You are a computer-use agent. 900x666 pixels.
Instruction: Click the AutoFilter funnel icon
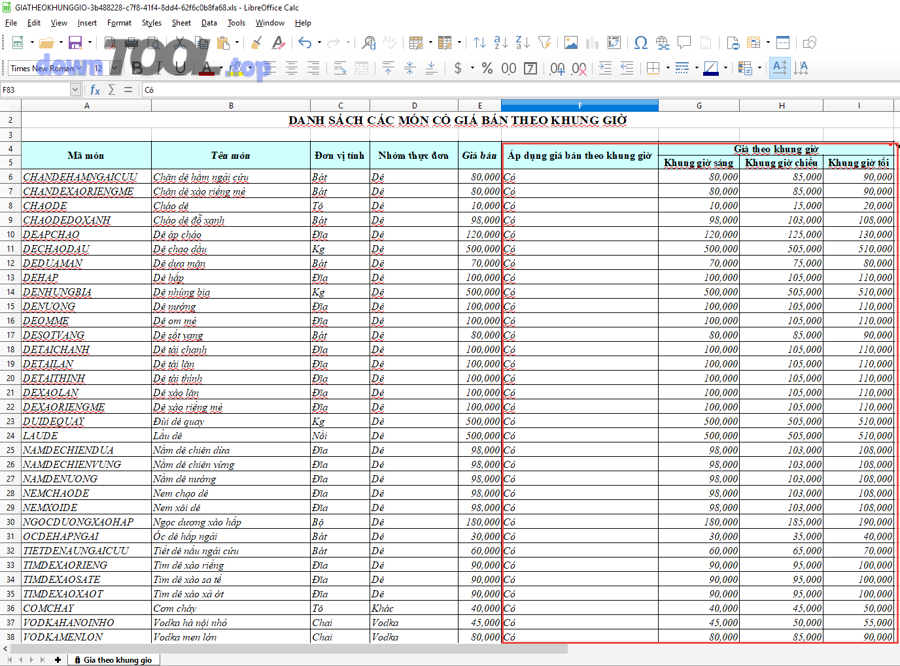[x=545, y=42]
